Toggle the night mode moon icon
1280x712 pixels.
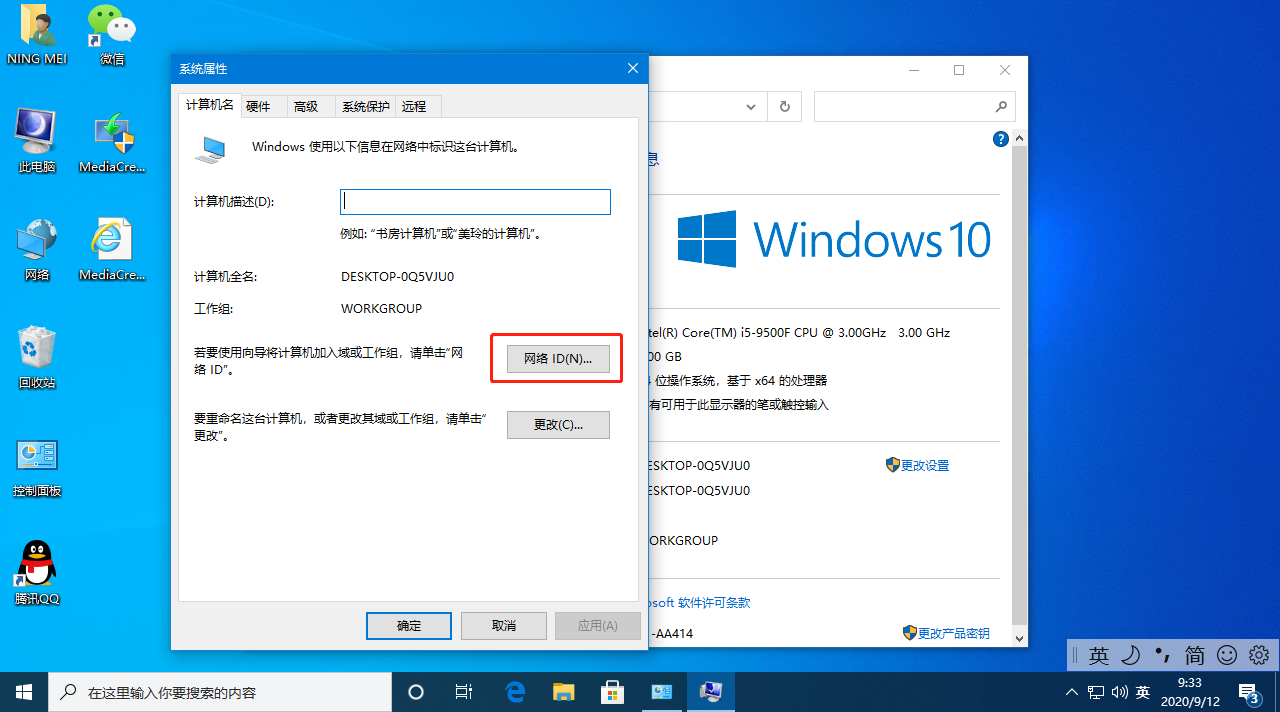click(1131, 655)
